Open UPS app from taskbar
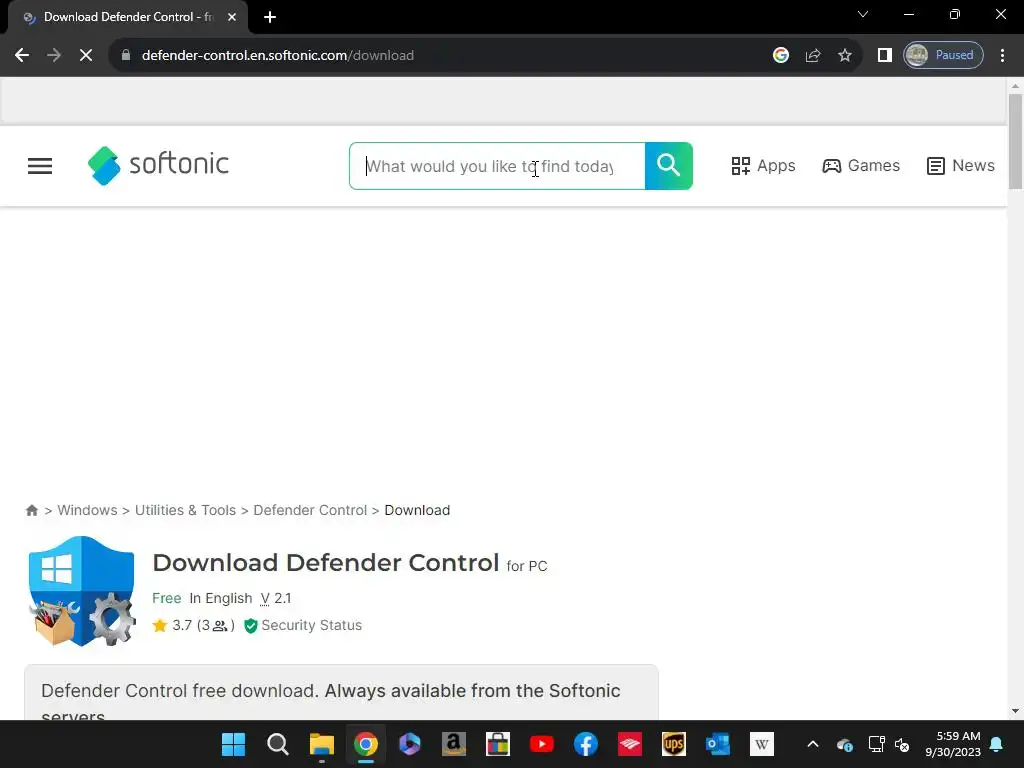 (674, 744)
